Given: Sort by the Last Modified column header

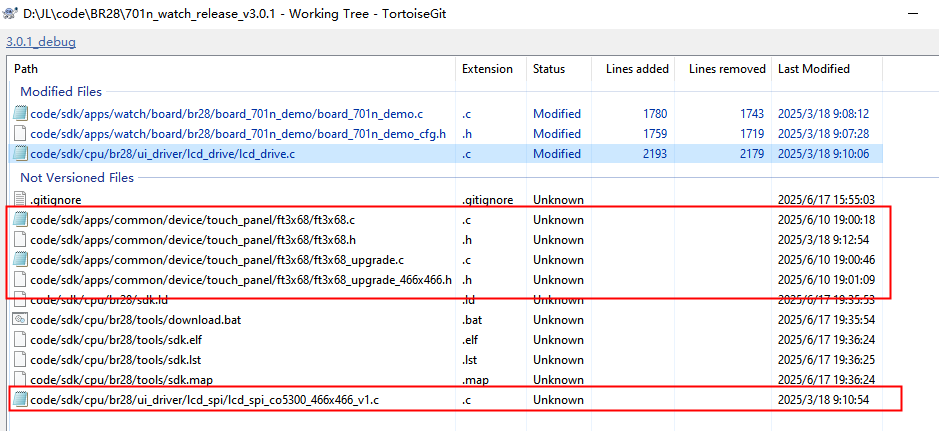Looking at the screenshot, I should click(x=813, y=69).
